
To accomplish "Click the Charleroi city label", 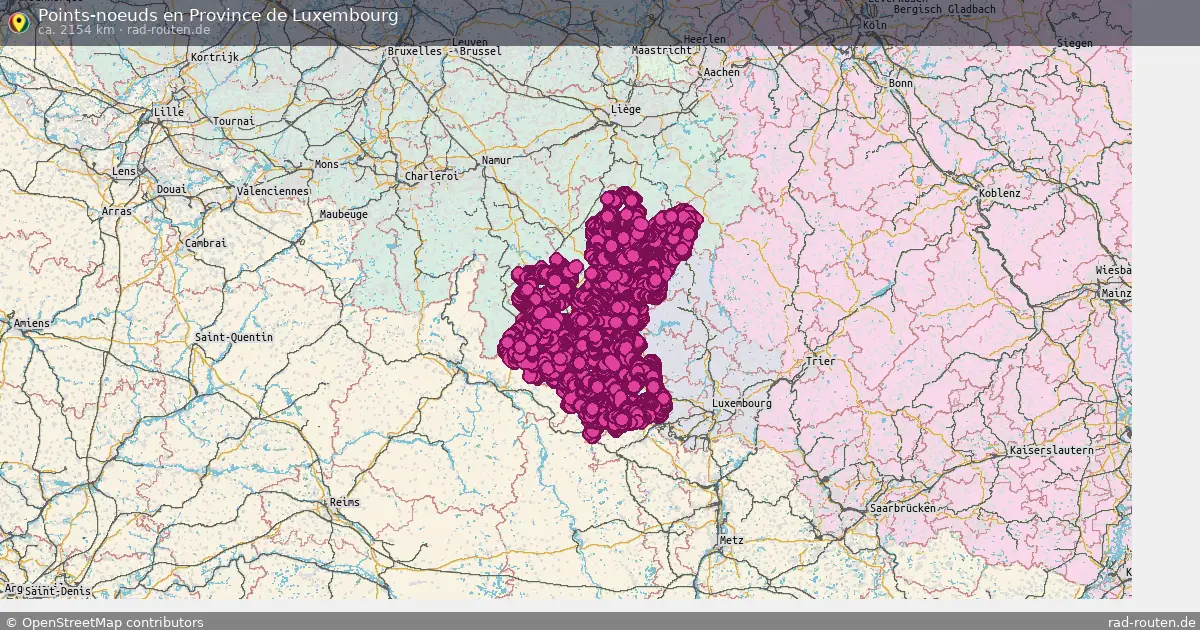I will click(x=431, y=176).
